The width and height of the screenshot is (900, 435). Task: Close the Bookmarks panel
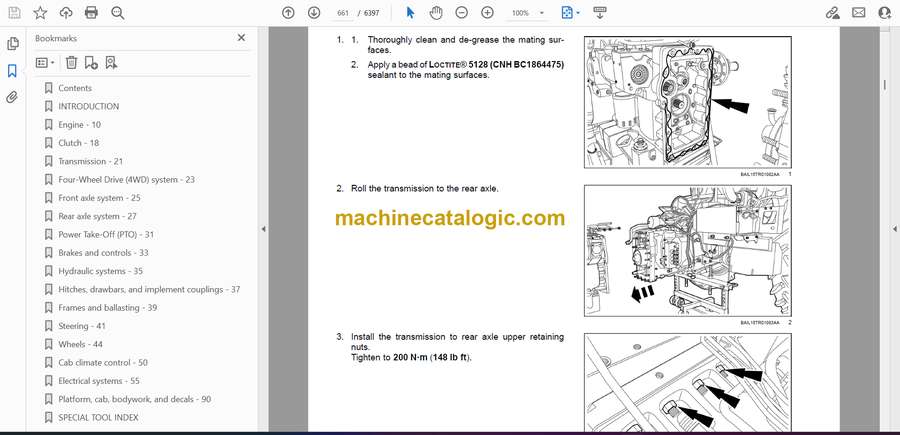[241, 38]
